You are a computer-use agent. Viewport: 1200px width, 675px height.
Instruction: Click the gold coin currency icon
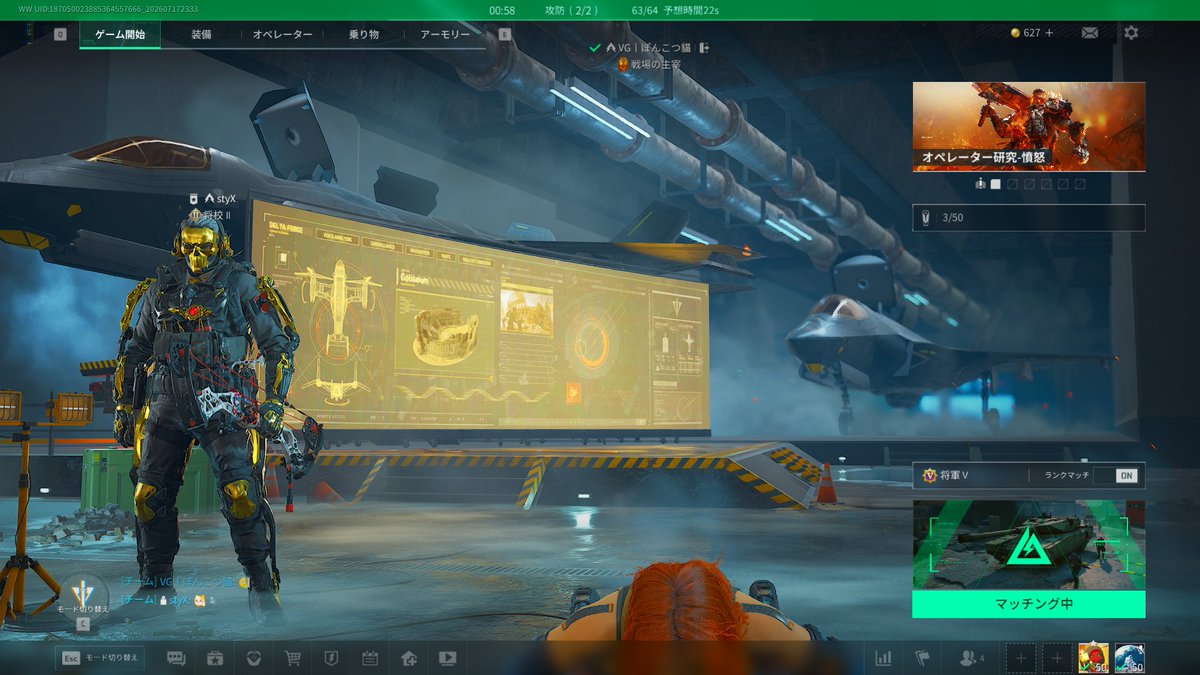tap(1015, 33)
